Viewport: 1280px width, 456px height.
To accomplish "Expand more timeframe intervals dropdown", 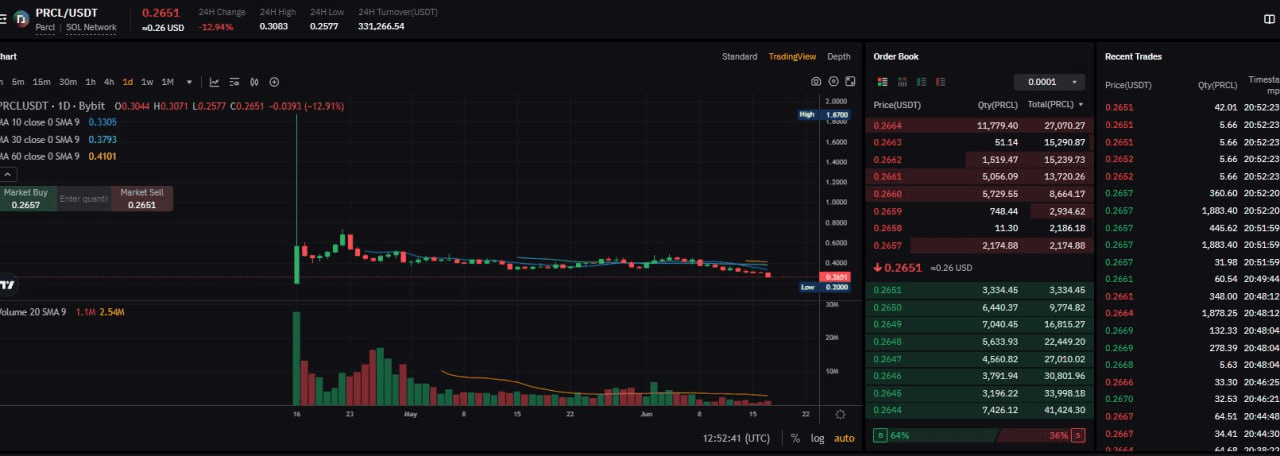I will (188, 82).
